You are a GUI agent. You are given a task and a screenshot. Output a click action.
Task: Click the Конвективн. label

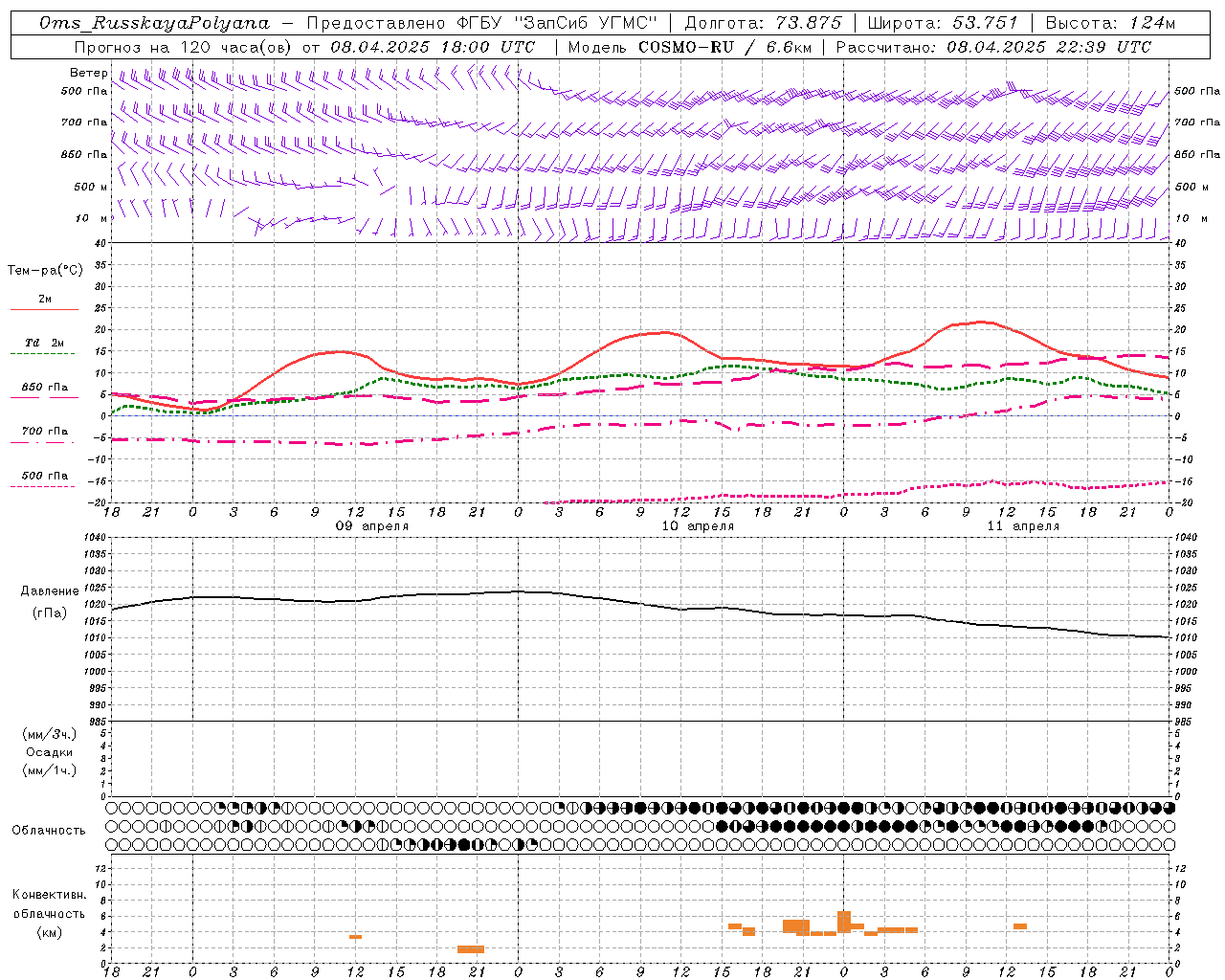[49, 895]
